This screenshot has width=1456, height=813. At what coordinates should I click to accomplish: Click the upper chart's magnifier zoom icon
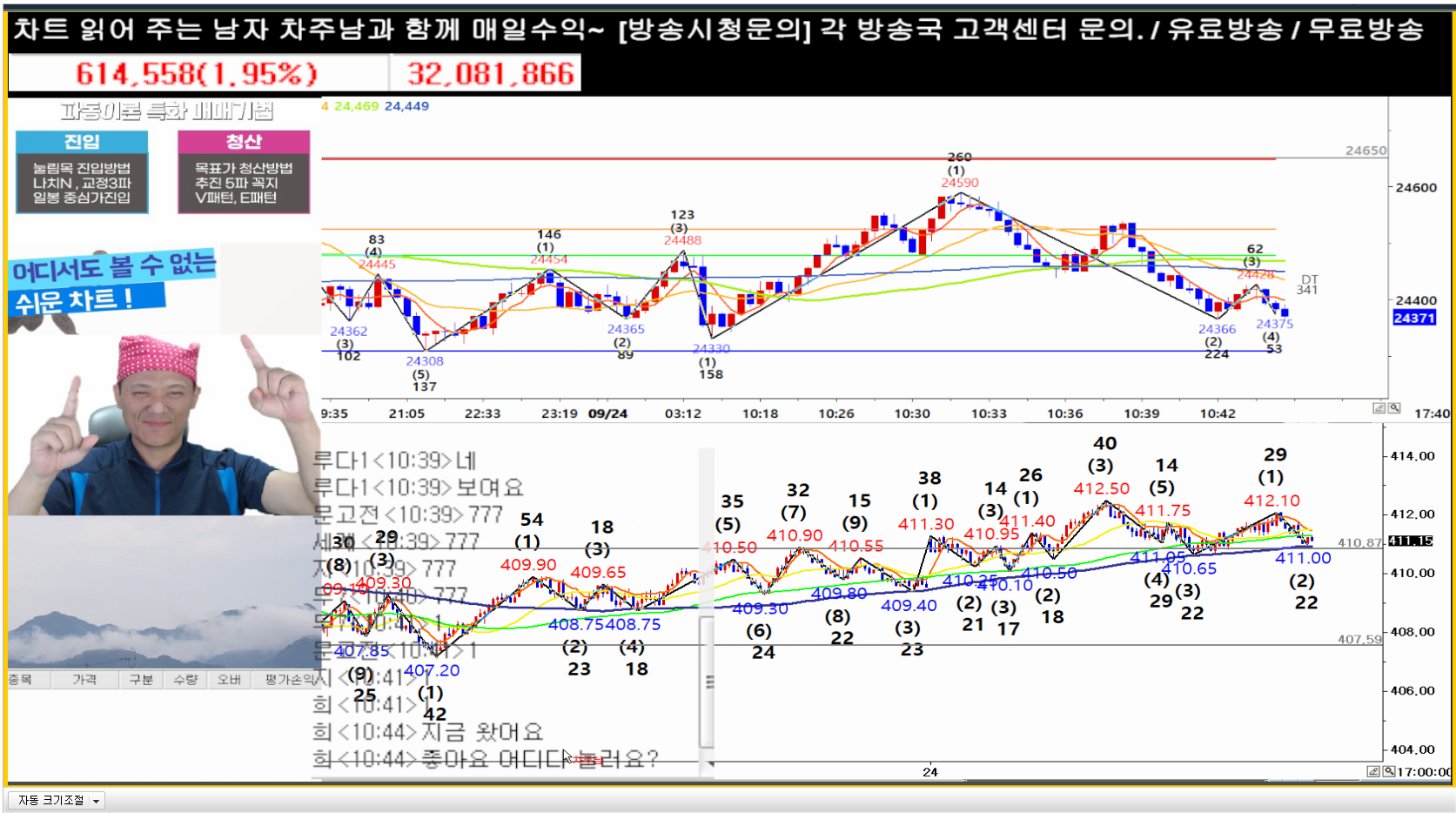[x=1394, y=408]
